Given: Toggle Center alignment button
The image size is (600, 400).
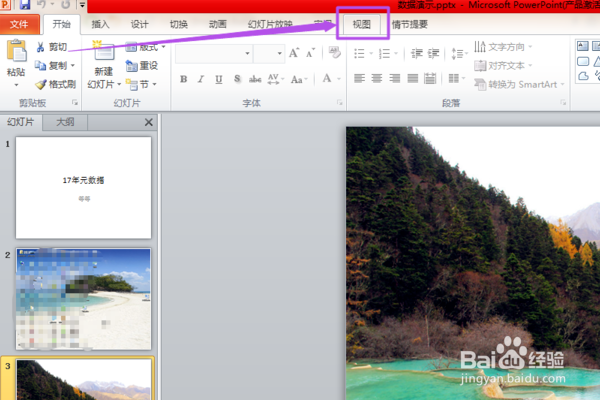Looking at the screenshot, I should tap(377, 78).
